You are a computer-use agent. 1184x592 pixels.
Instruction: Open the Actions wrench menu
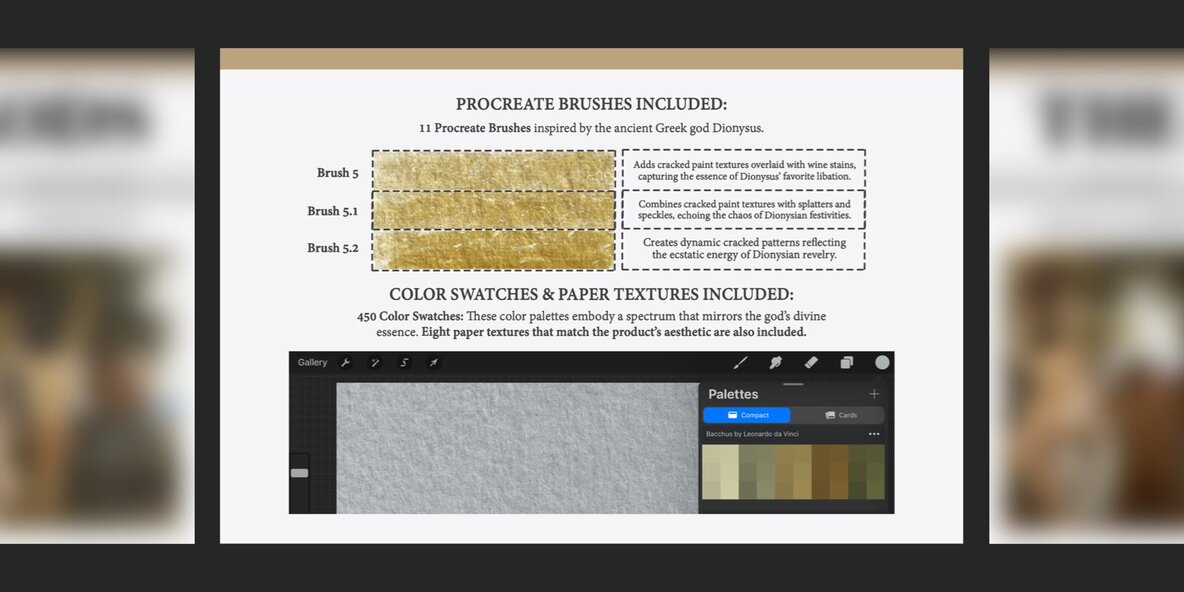pos(346,363)
